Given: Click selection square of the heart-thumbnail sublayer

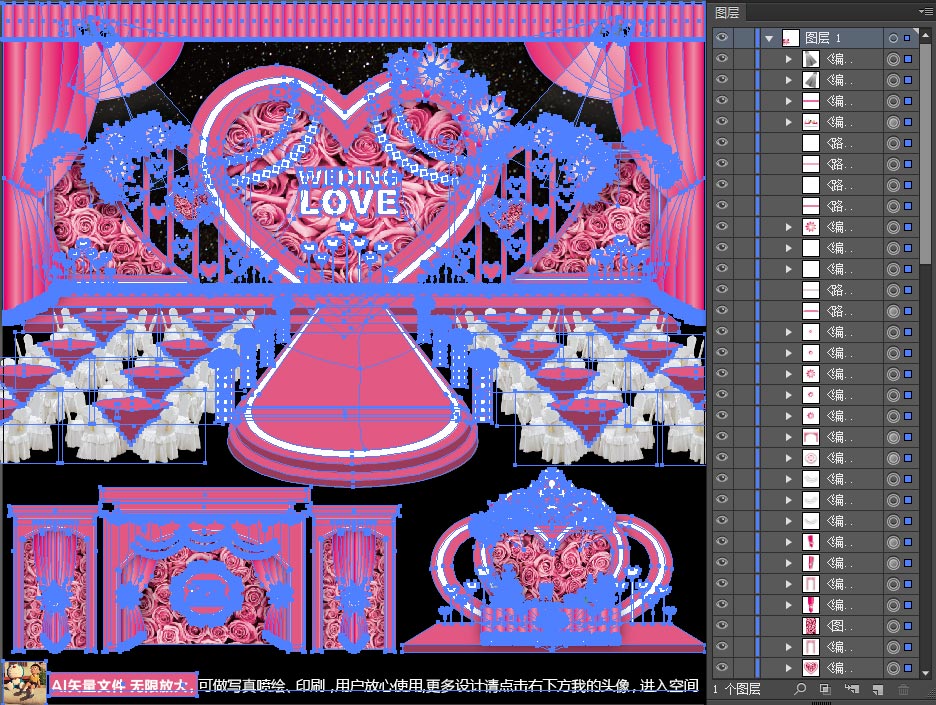Looking at the screenshot, I should [x=908, y=668].
